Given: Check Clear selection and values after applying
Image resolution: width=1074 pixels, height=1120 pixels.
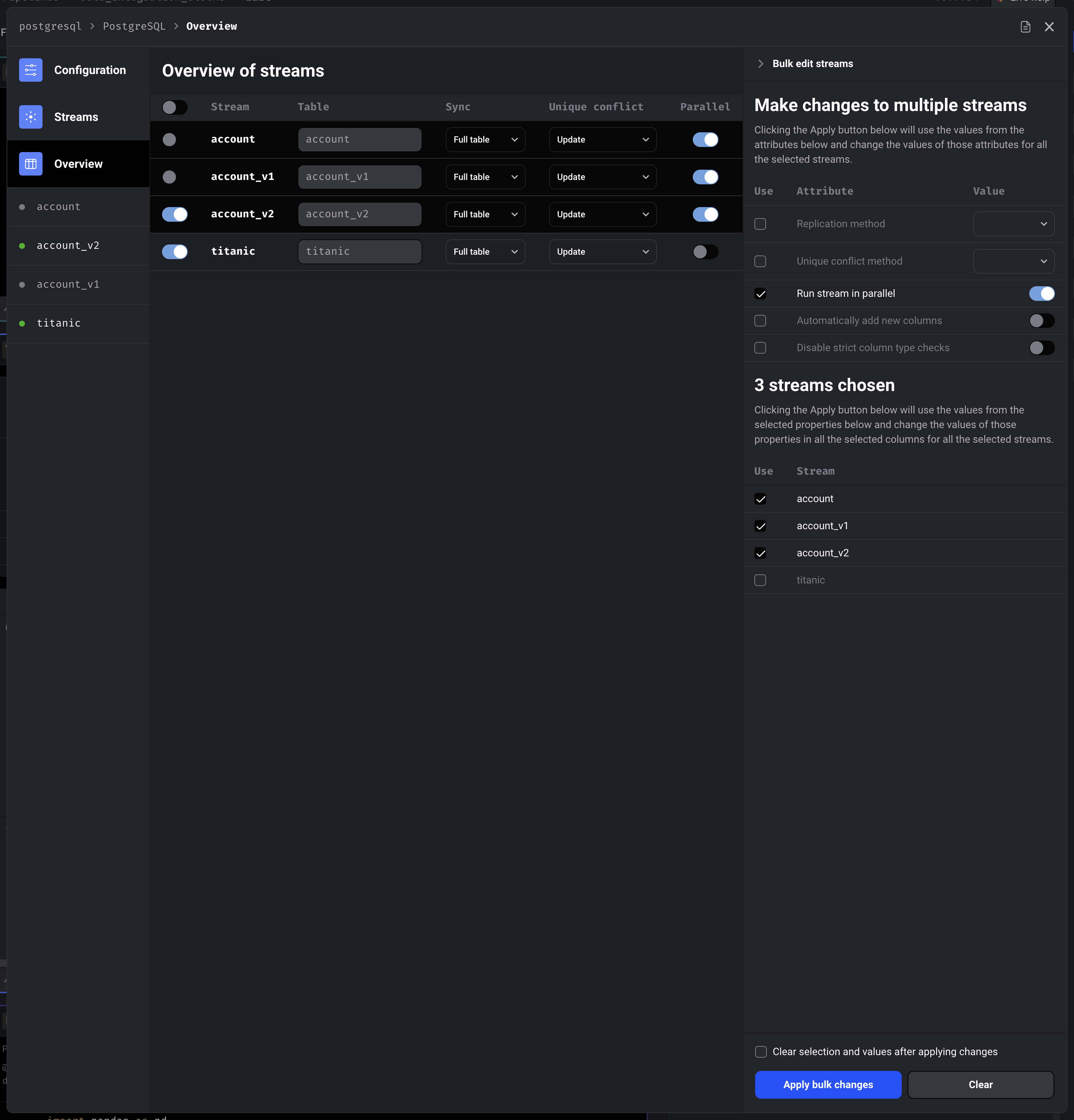Looking at the screenshot, I should [761, 1052].
